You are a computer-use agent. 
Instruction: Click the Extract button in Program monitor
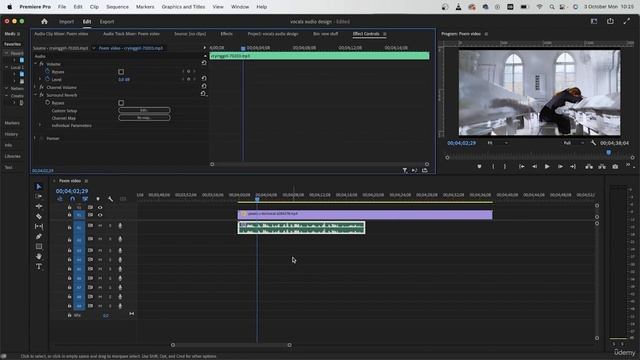point(602,167)
